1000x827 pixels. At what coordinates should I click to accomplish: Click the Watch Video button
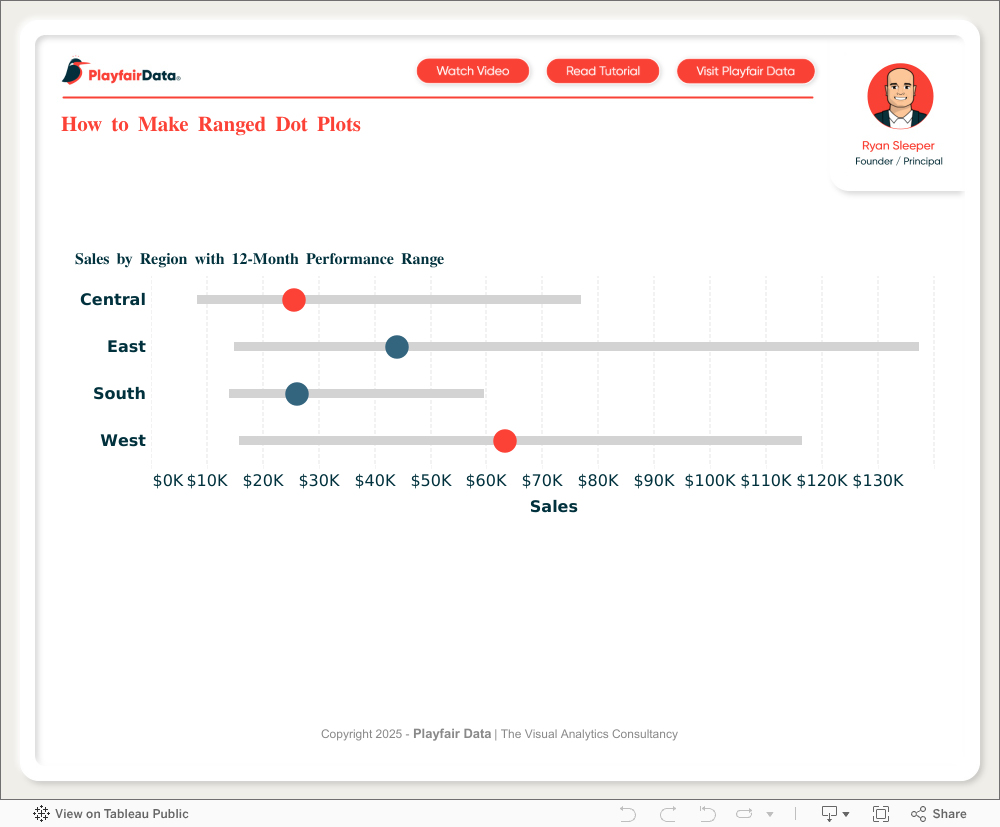pyautogui.click(x=473, y=71)
